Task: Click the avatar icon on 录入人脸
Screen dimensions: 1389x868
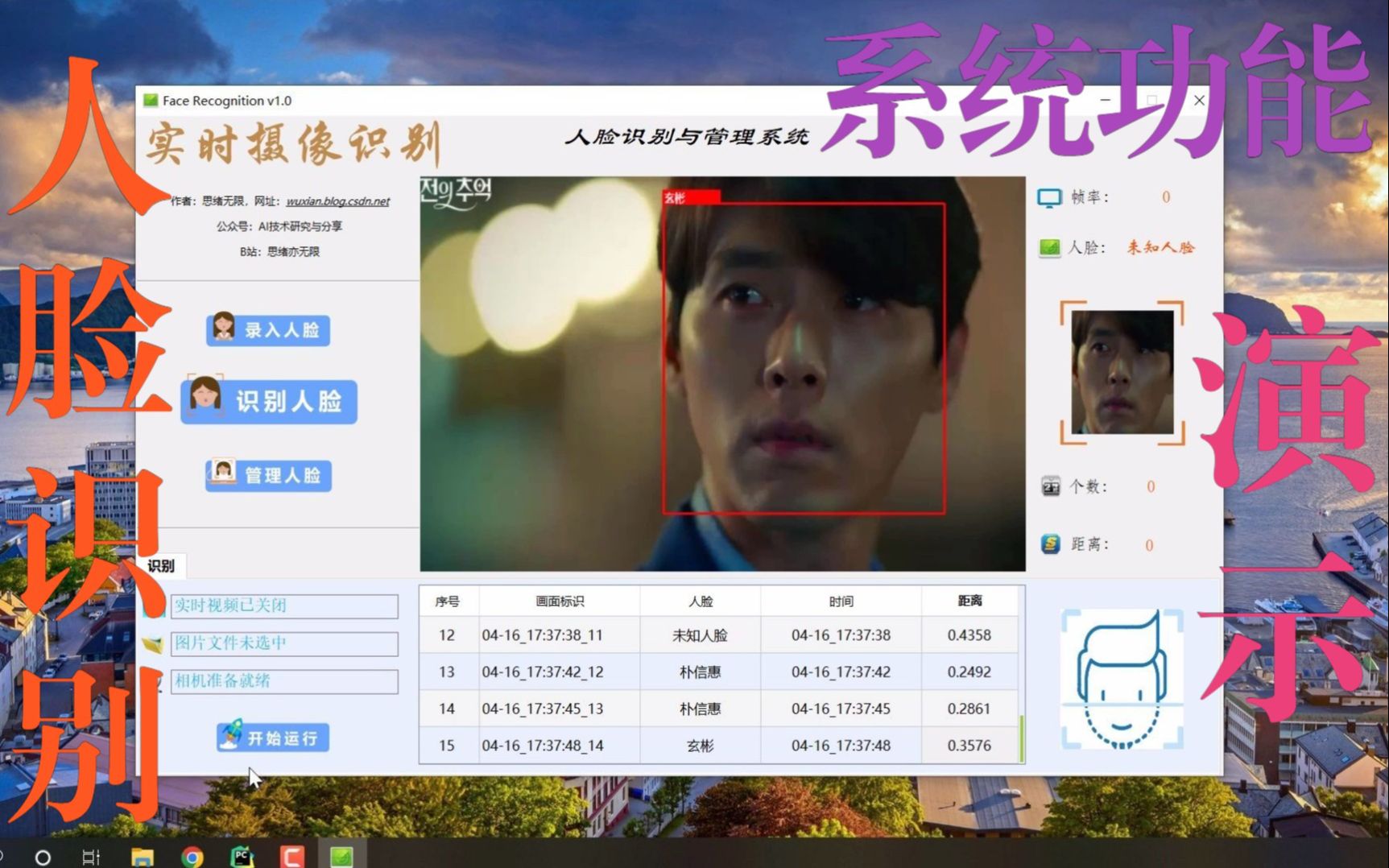Action: point(224,328)
